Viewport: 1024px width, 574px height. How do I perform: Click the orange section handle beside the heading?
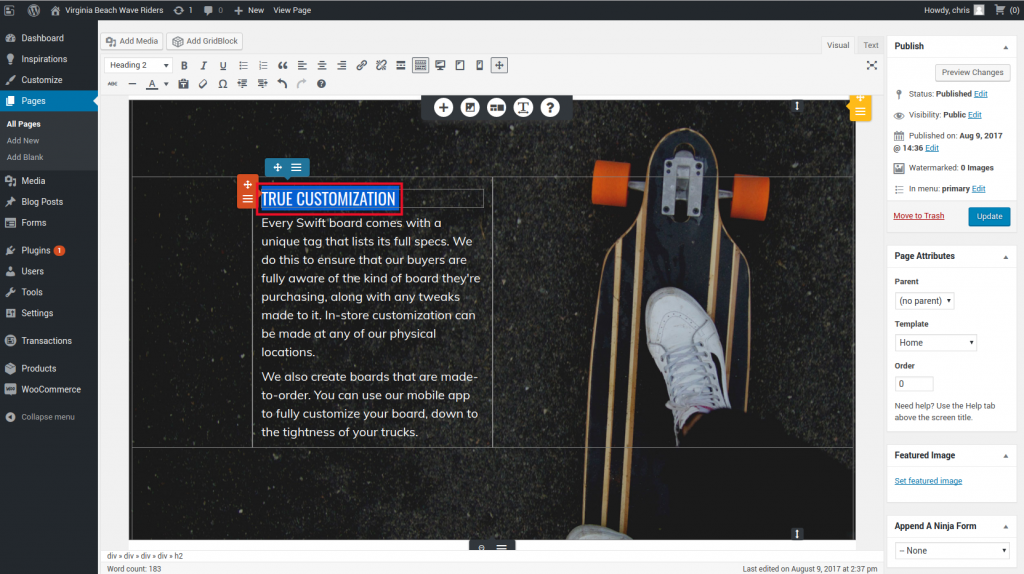click(247, 192)
